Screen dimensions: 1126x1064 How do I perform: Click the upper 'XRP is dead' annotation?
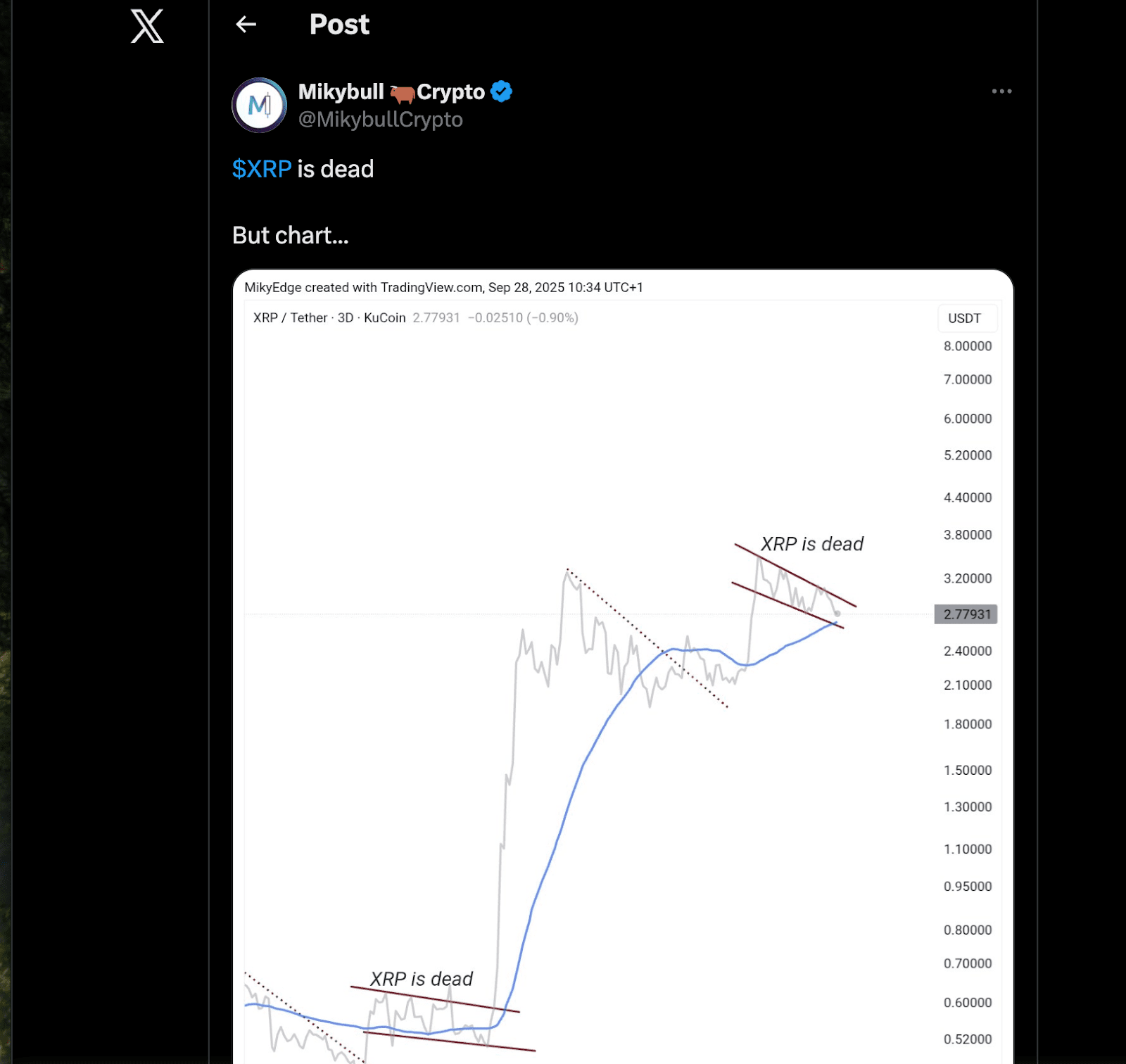point(811,544)
